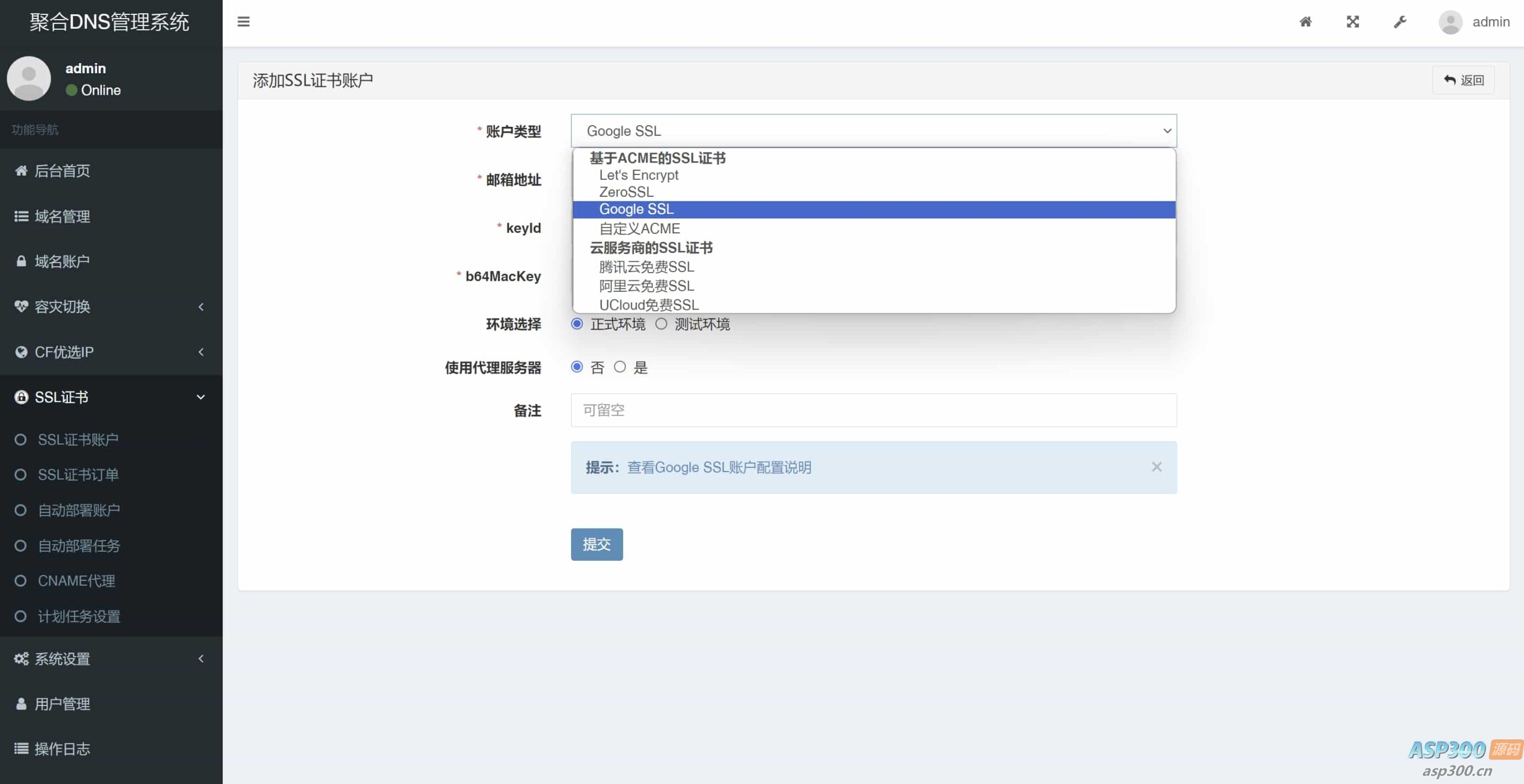Choose Let's Encrypt from dropdown list
Screen dimensions: 1524x784
(x=638, y=175)
